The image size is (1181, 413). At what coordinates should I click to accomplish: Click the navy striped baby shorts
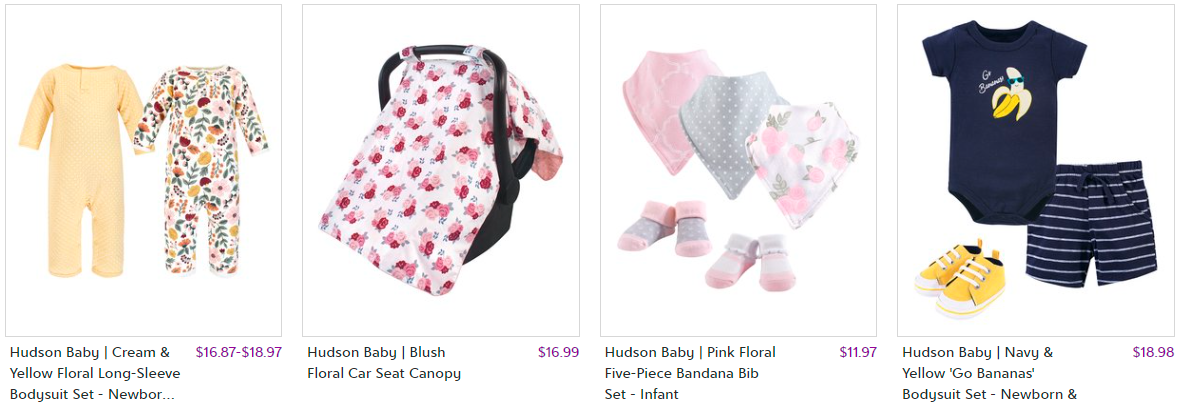coord(1091,223)
